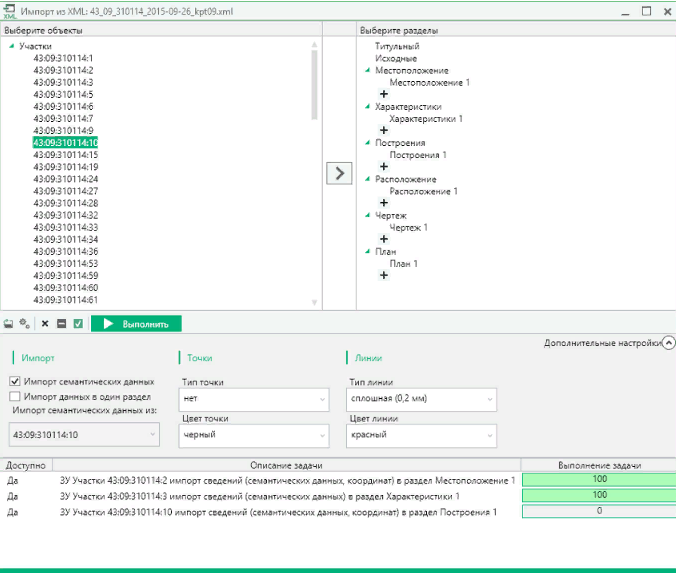Collapse the Участки tree node

pos(11,46)
